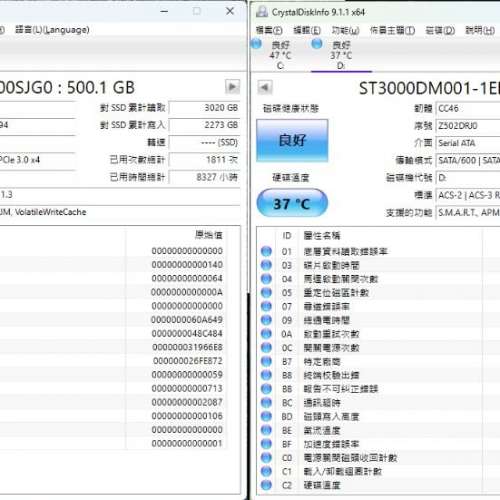
Task: Open the 編輯(E) Edit menu
Action: coord(307,30)
